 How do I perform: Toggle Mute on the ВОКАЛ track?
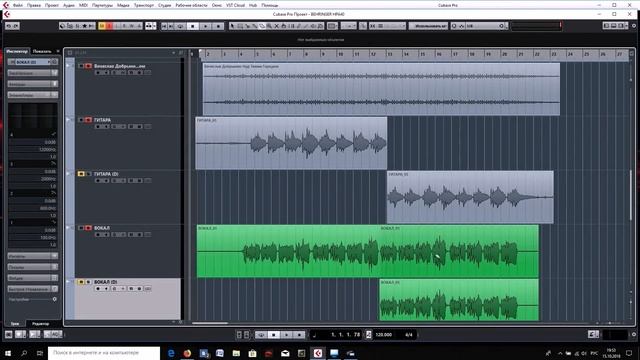[x=81, y=228]
